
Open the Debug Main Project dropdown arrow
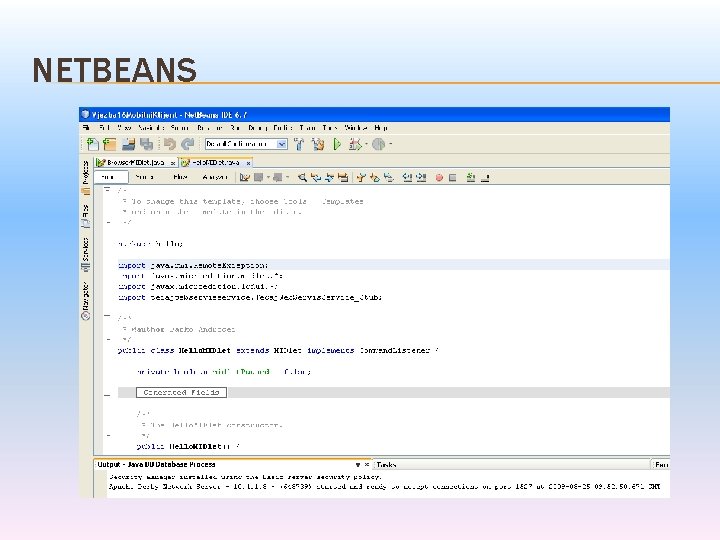[366, 144]
